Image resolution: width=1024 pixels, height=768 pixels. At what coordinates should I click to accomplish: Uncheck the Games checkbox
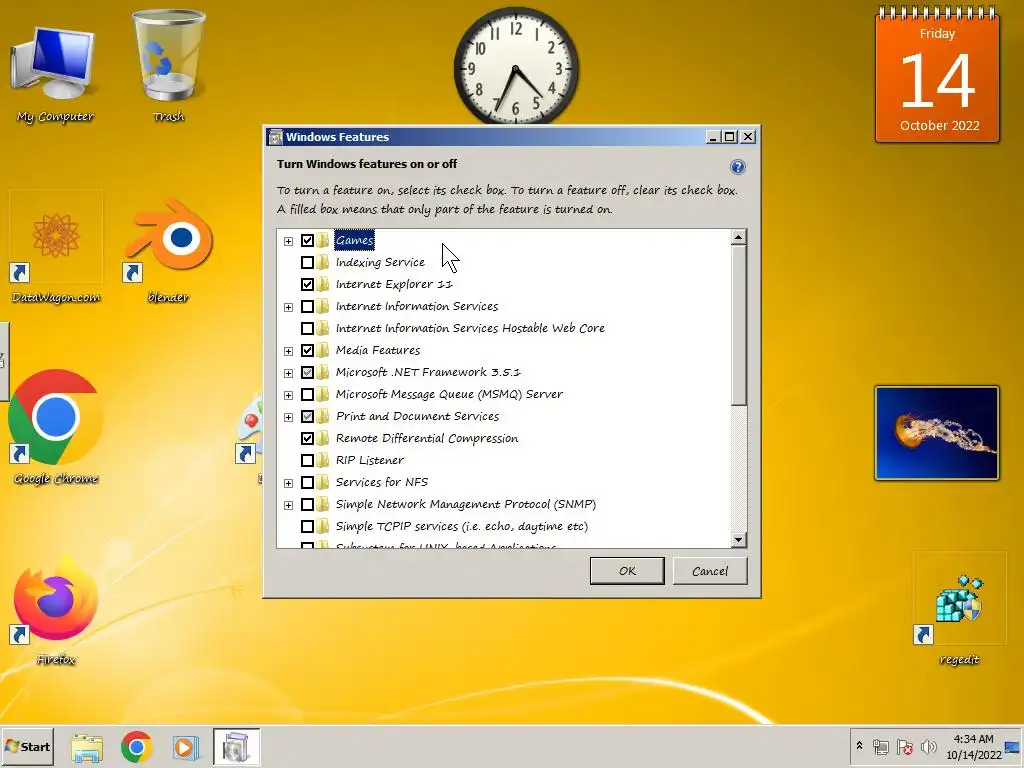[307, 240]
